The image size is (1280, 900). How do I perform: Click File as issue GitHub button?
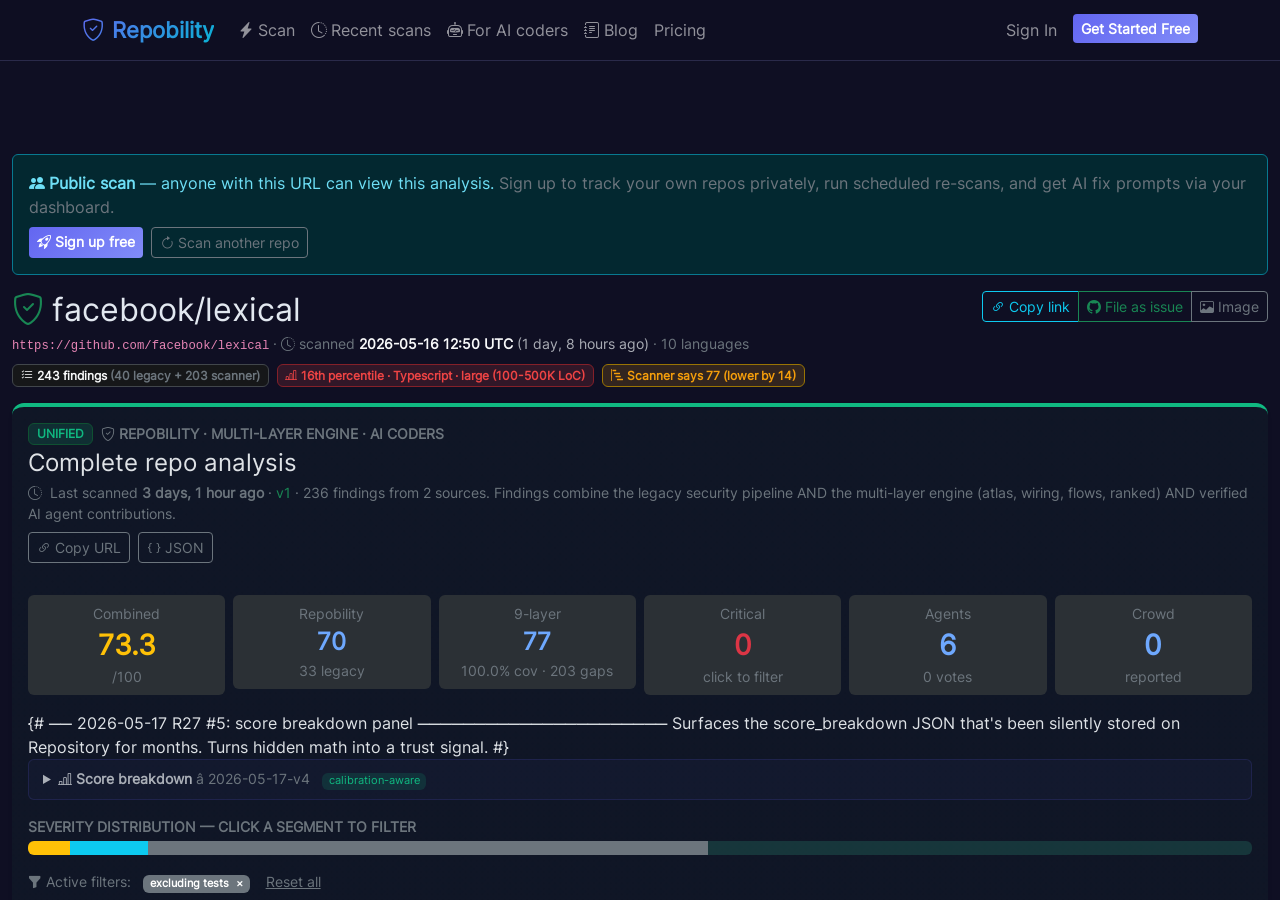(x=1135, y=307)
